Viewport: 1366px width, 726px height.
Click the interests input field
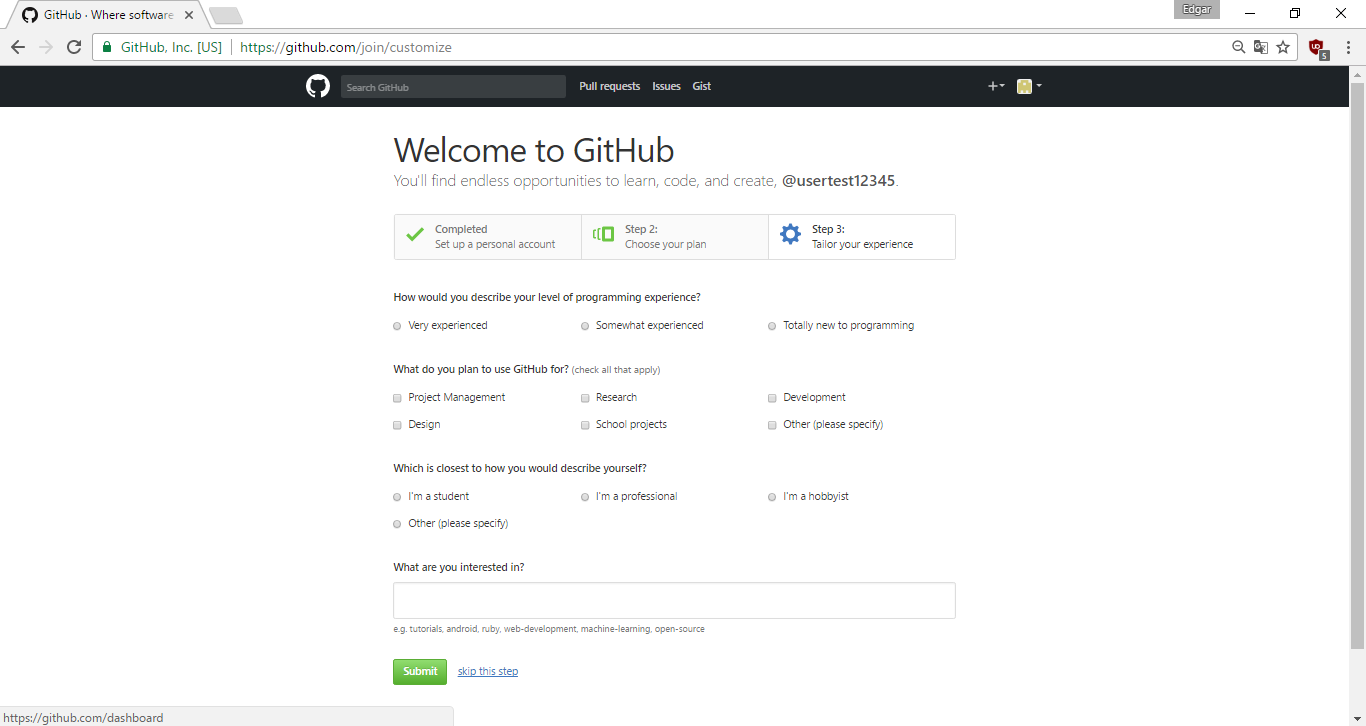(x=673, y=600)
